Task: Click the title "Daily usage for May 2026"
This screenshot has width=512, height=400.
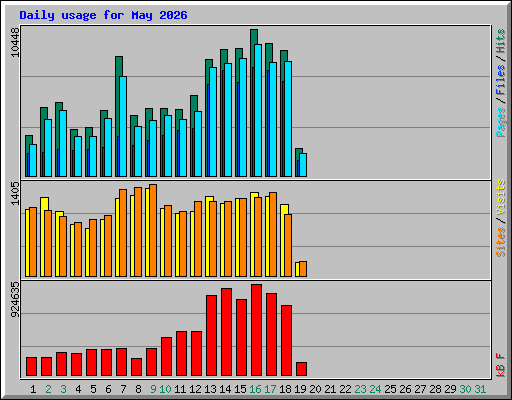Action: [103, 15]
